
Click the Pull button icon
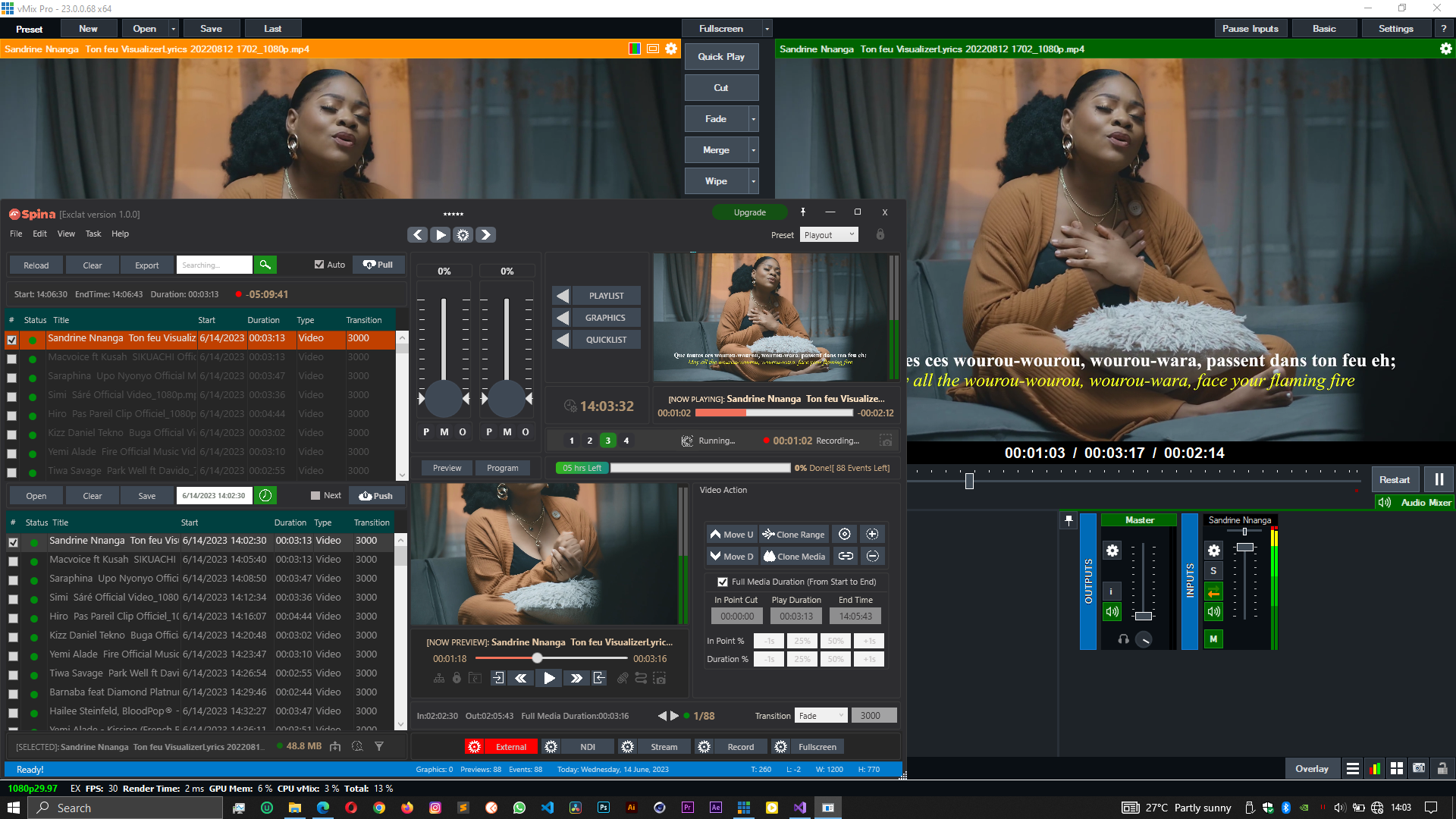(369, 265)
